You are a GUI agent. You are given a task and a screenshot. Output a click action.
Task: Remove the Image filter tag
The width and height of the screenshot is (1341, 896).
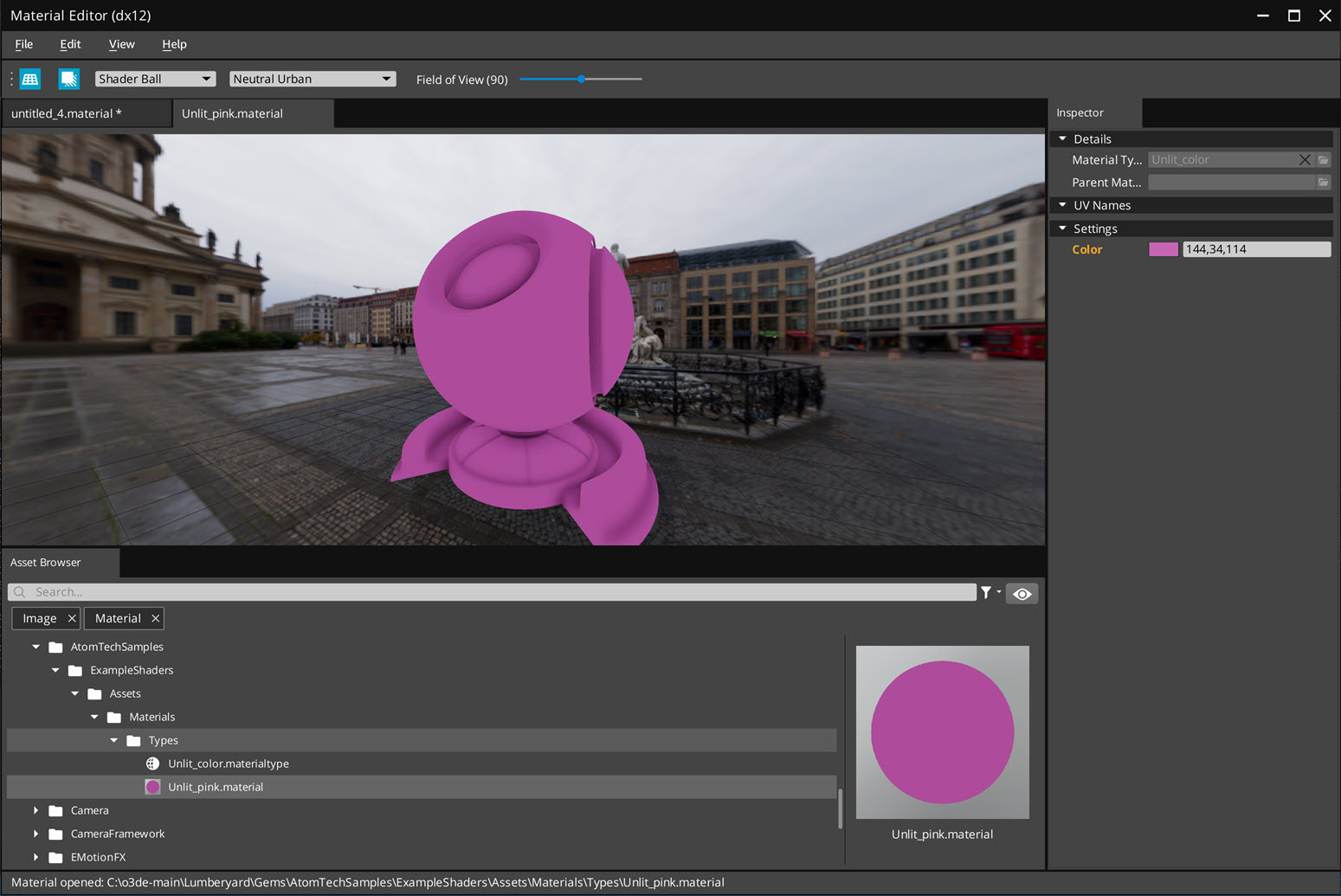[72, 618]
